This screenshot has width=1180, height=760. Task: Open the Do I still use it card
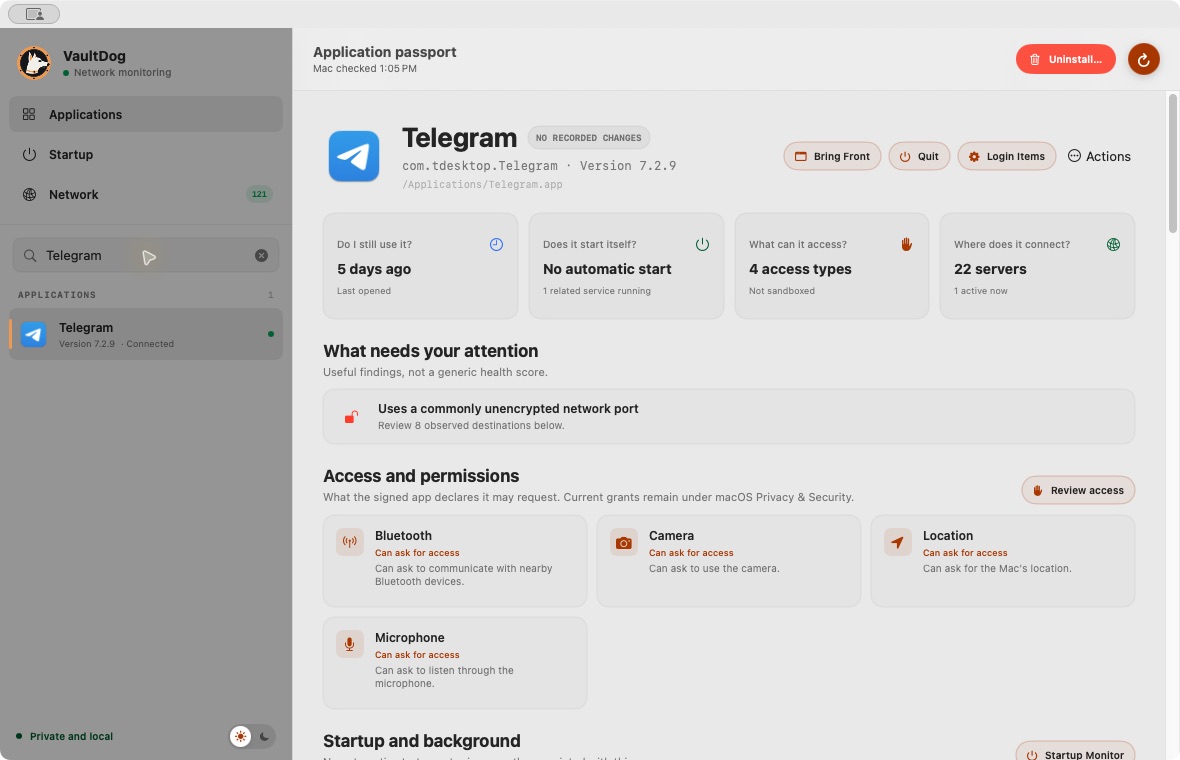point(420,266)
